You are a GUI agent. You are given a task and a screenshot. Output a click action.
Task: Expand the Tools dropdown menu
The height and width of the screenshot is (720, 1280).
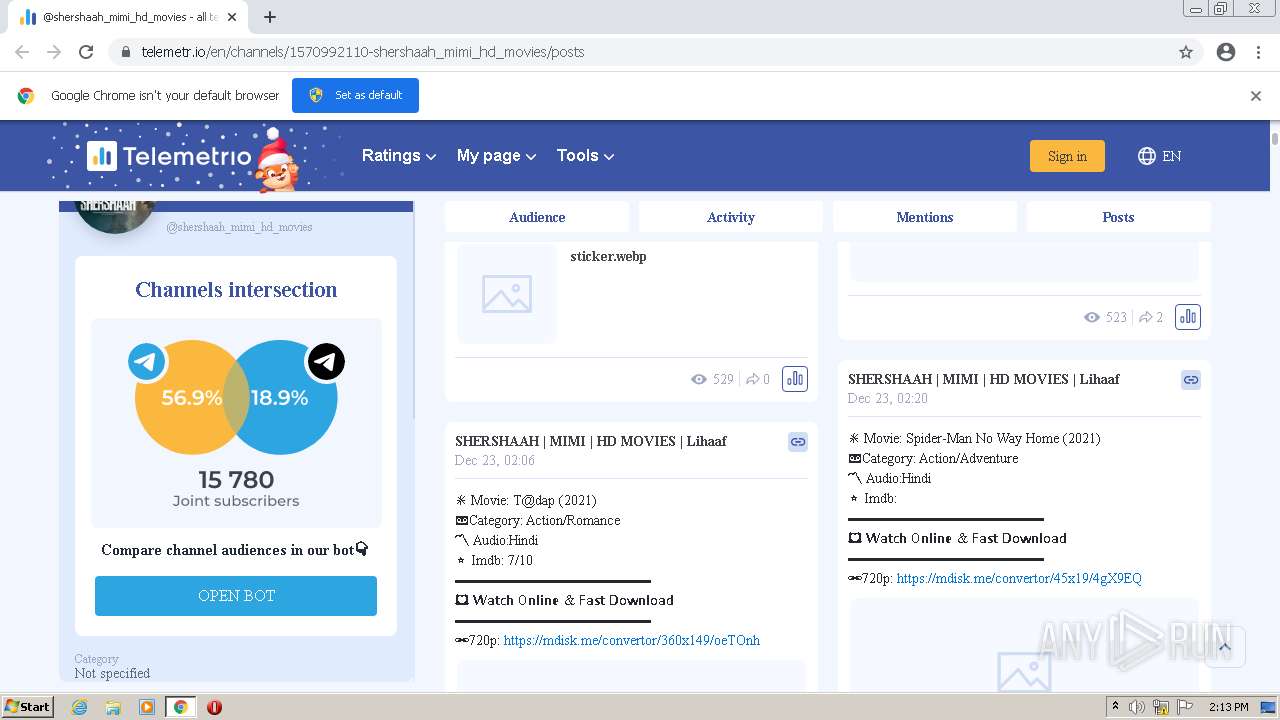tap(585, 156)
